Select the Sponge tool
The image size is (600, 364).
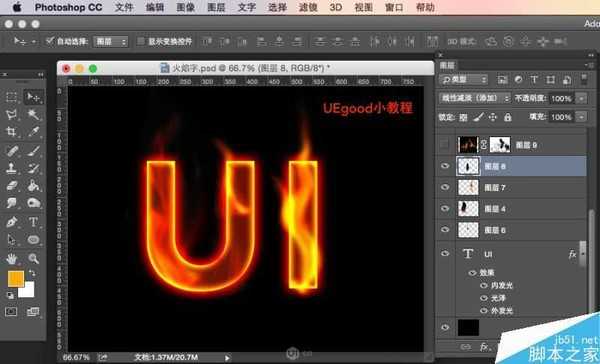coord(33,203)
